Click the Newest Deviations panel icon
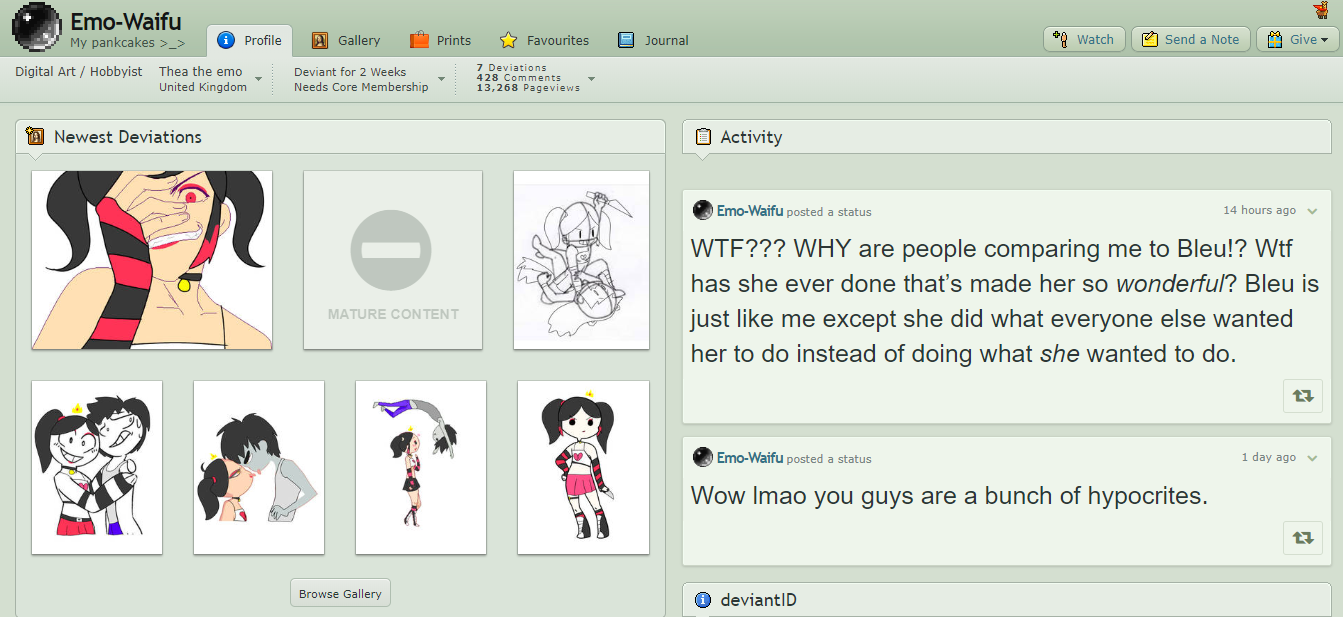 [36, 137]
